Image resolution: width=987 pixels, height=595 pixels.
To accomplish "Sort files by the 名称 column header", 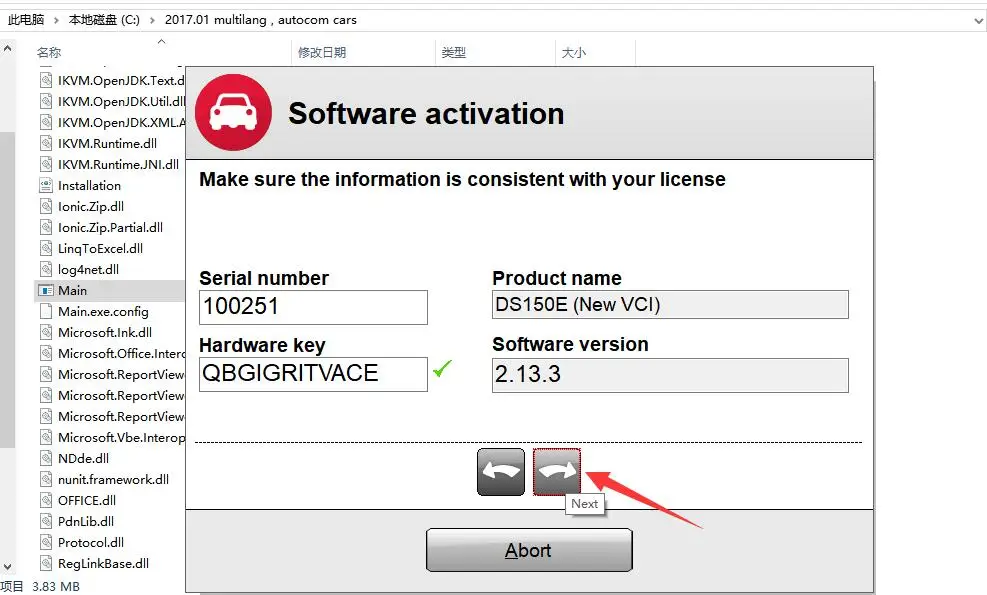I will click(x=49, y=53).
